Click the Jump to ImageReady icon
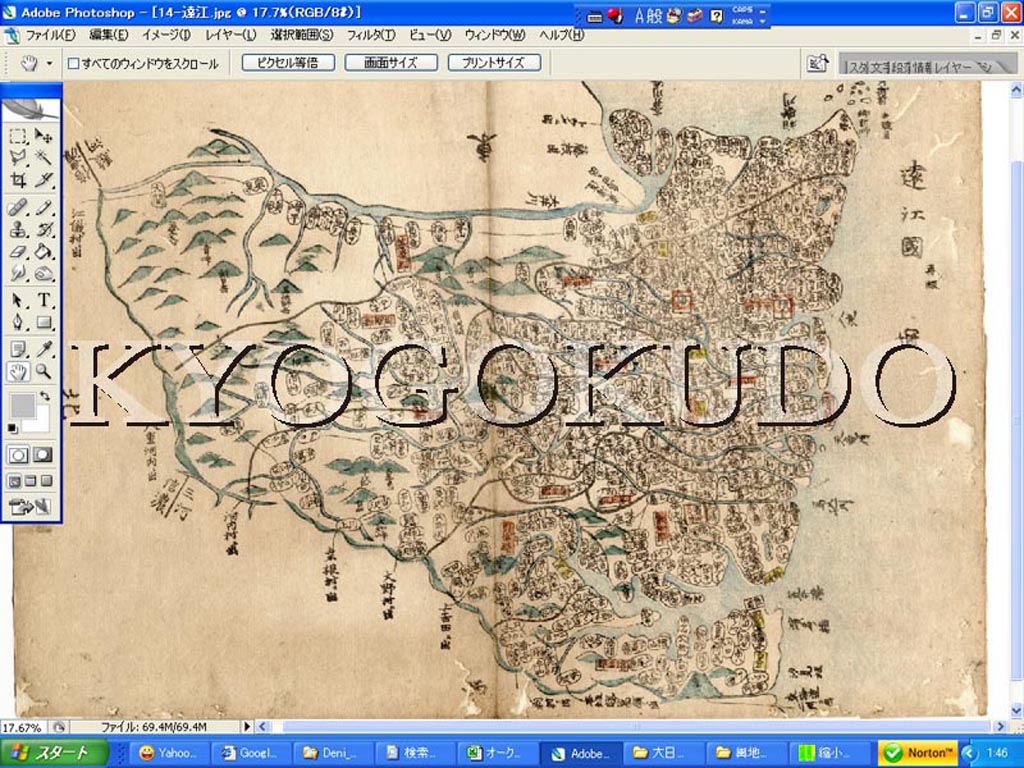1024x768 pixels. [29, 506]
